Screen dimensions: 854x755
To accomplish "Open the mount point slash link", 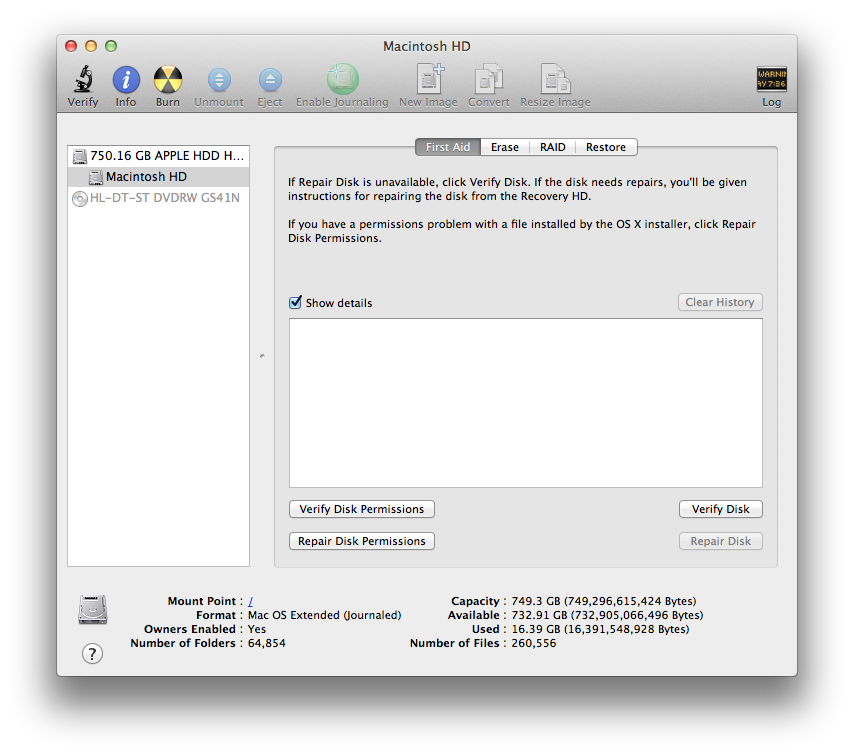I will pyautogui.click(x=251, y=601).
